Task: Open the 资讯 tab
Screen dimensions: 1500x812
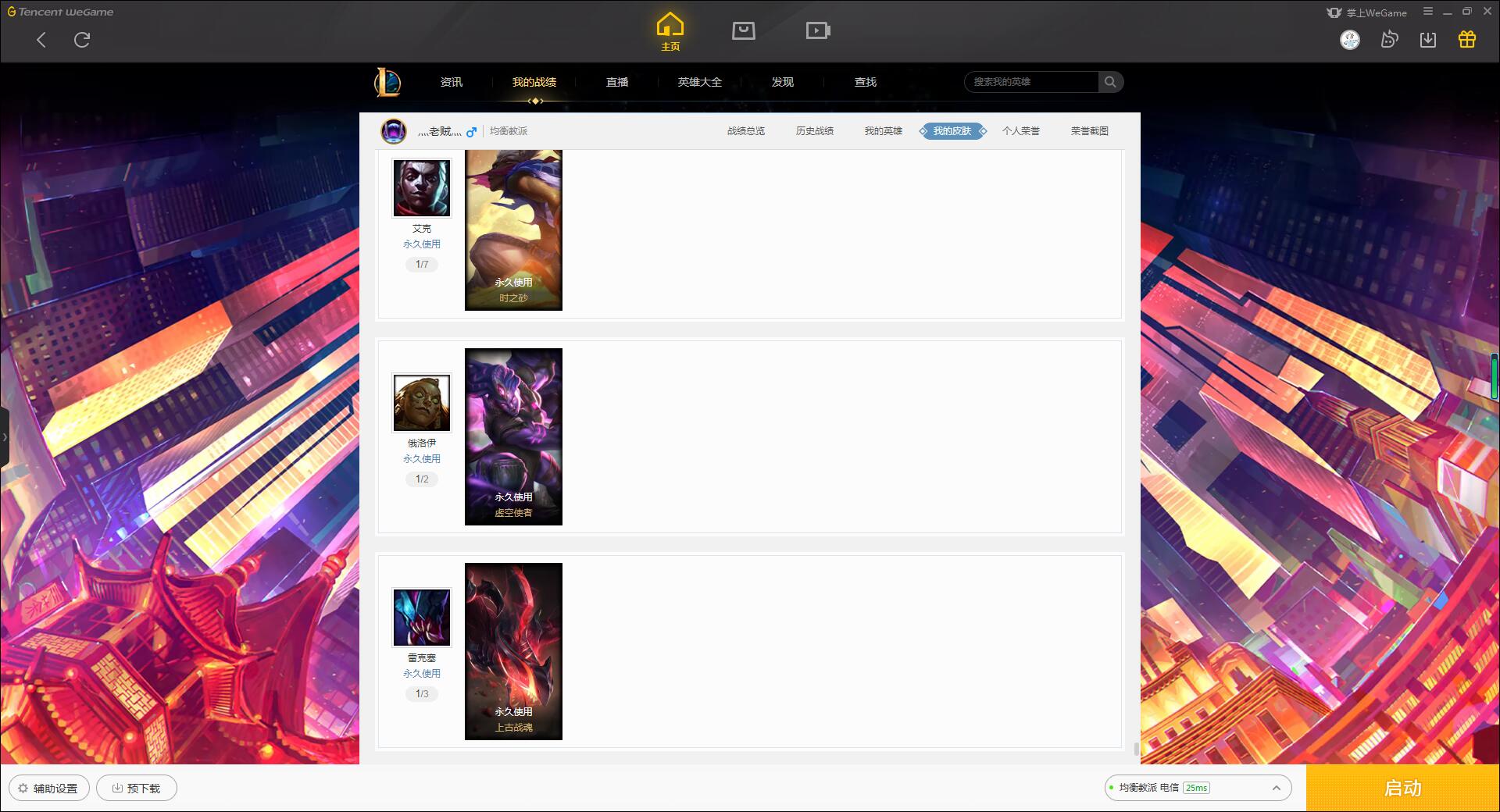Action: pyautogui.click(x=451, y=82)
